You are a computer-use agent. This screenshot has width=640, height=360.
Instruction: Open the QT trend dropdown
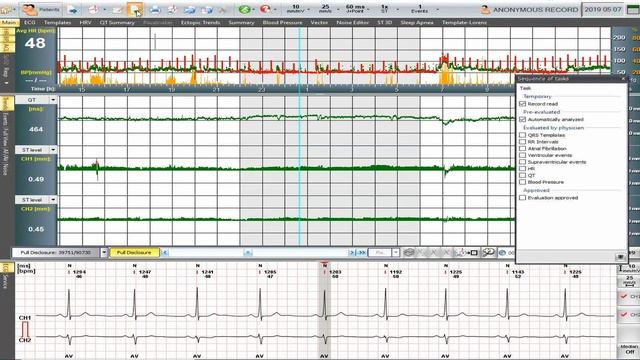[x=53, y=100]
